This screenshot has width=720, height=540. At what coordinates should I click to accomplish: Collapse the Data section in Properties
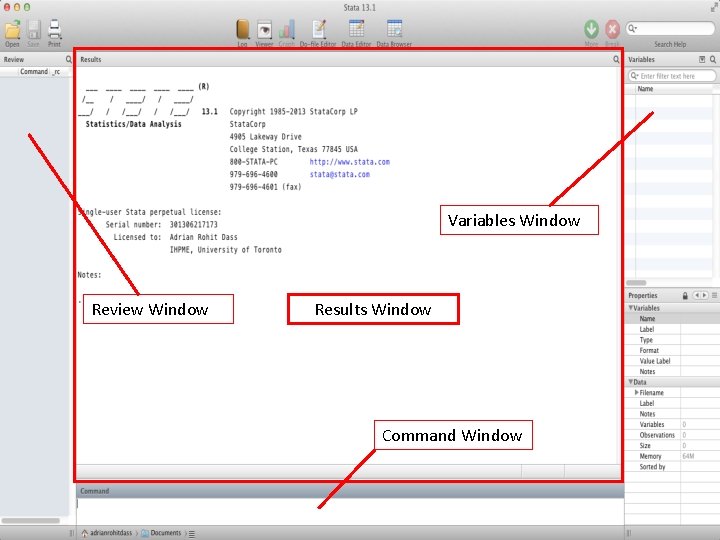pyautogui.click(x=631, y=382)
